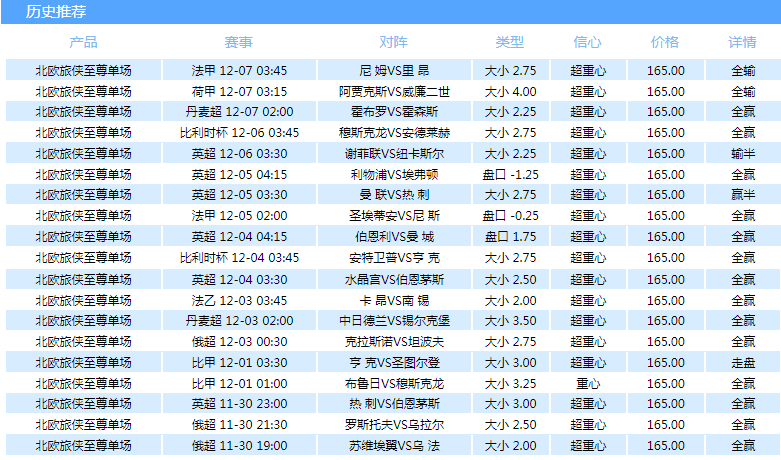Click the 产品 column header
This screenshot has width=781, height=460.
(83, 42)
